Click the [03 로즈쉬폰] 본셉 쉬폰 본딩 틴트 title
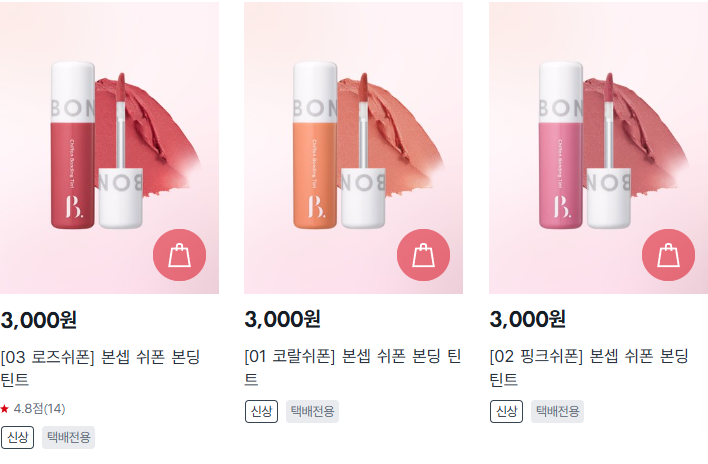The image size is (708, 464). [x=100, y=368]
